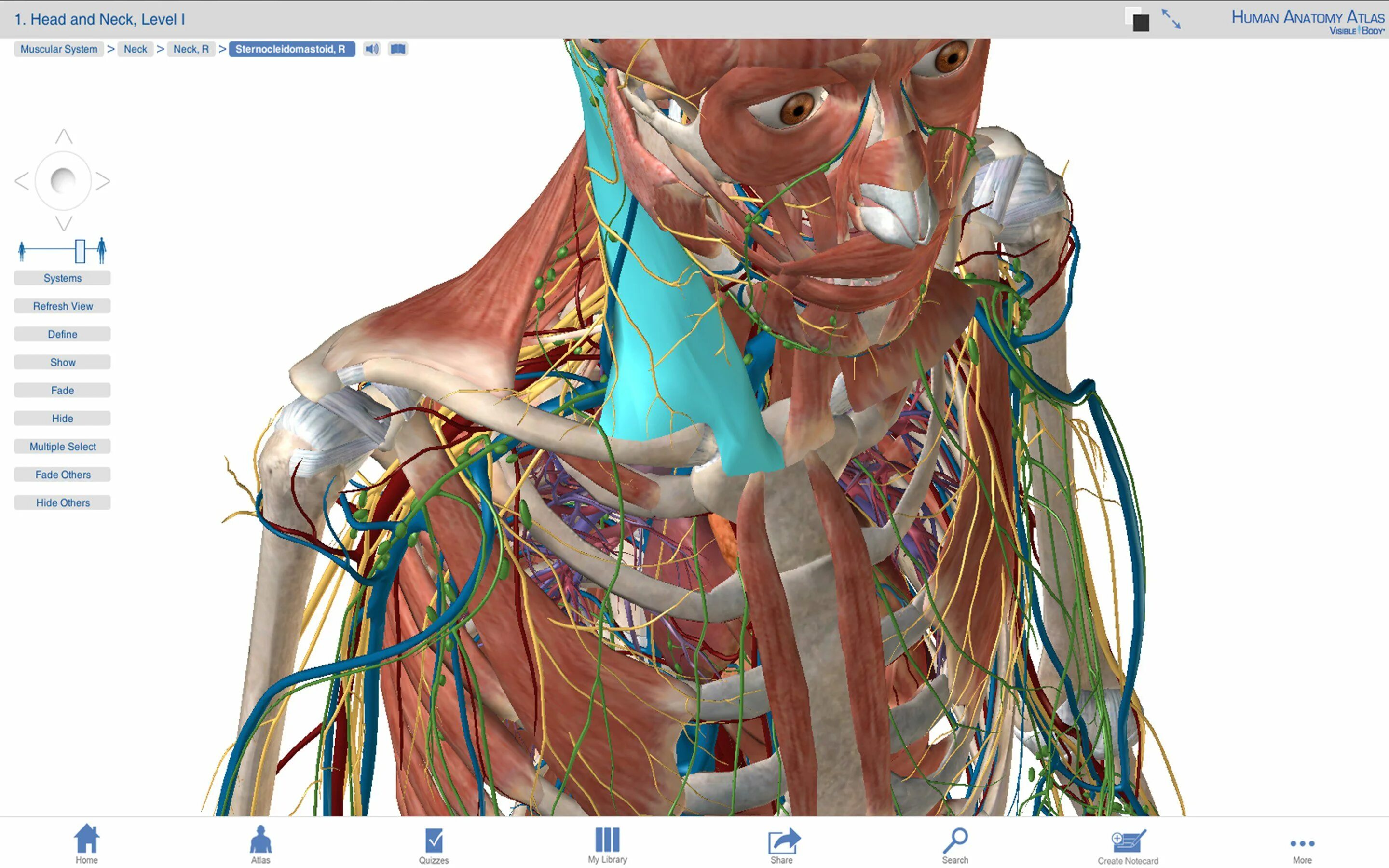Click the Refresh View button
Screen dimensions: 1389x868
coord(62,306)
